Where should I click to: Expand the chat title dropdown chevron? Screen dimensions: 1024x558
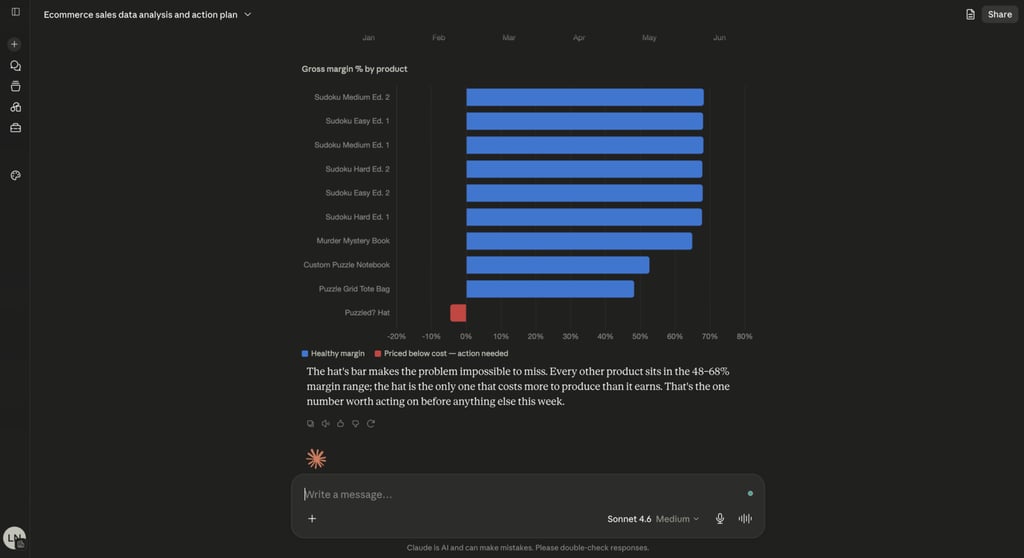(248, 14)
